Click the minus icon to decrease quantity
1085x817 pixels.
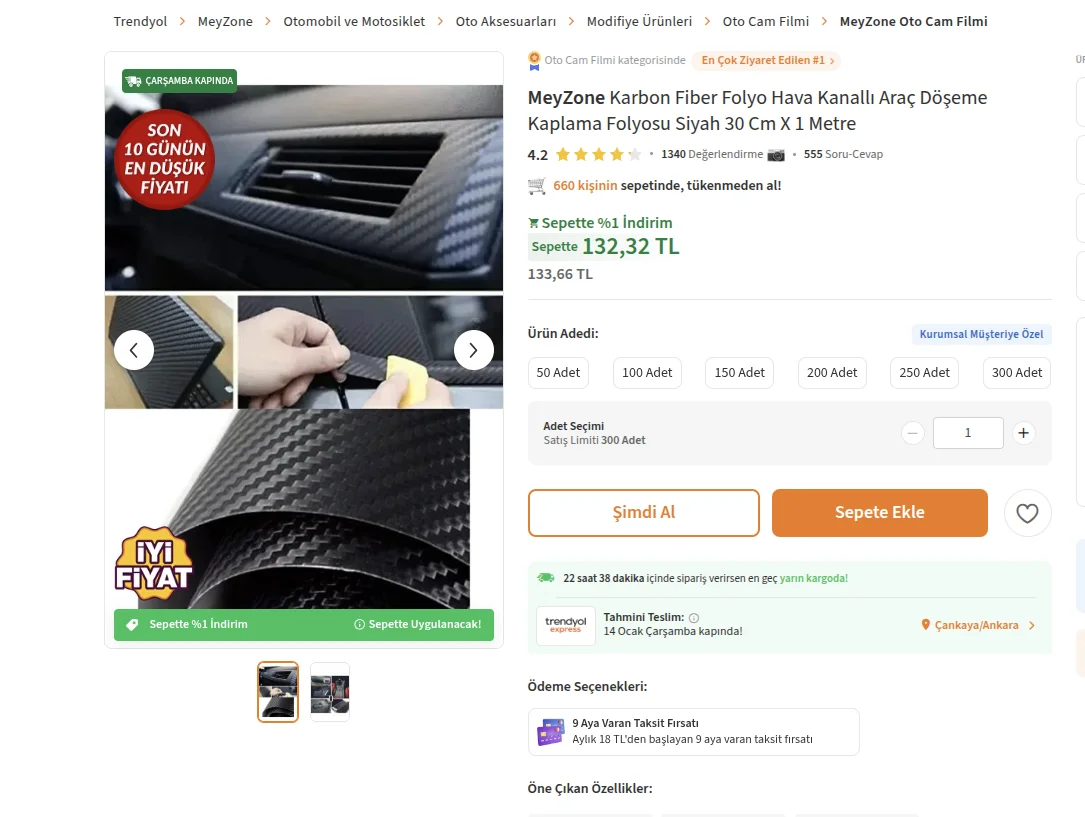click(913, 433)
